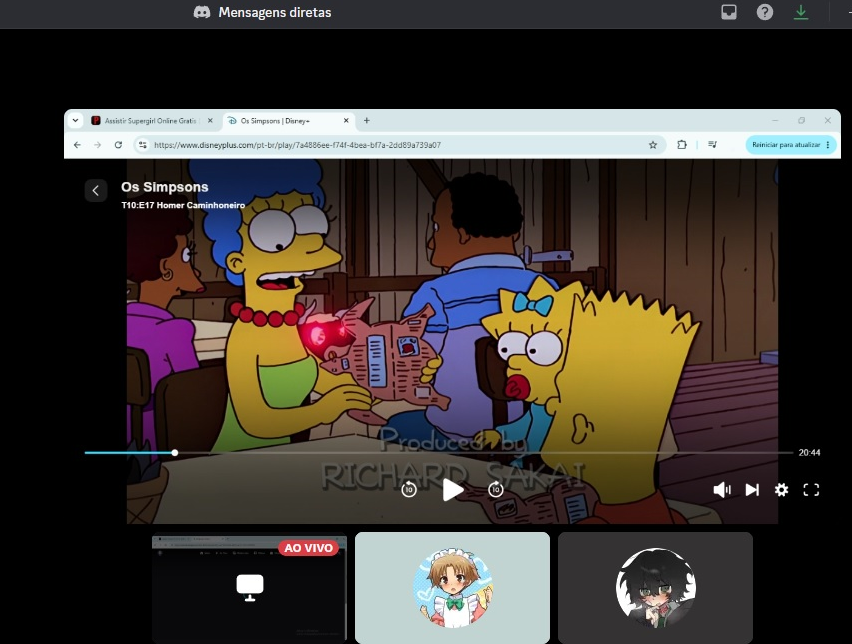Seek using the video progress bar handle

pos(174,453)
